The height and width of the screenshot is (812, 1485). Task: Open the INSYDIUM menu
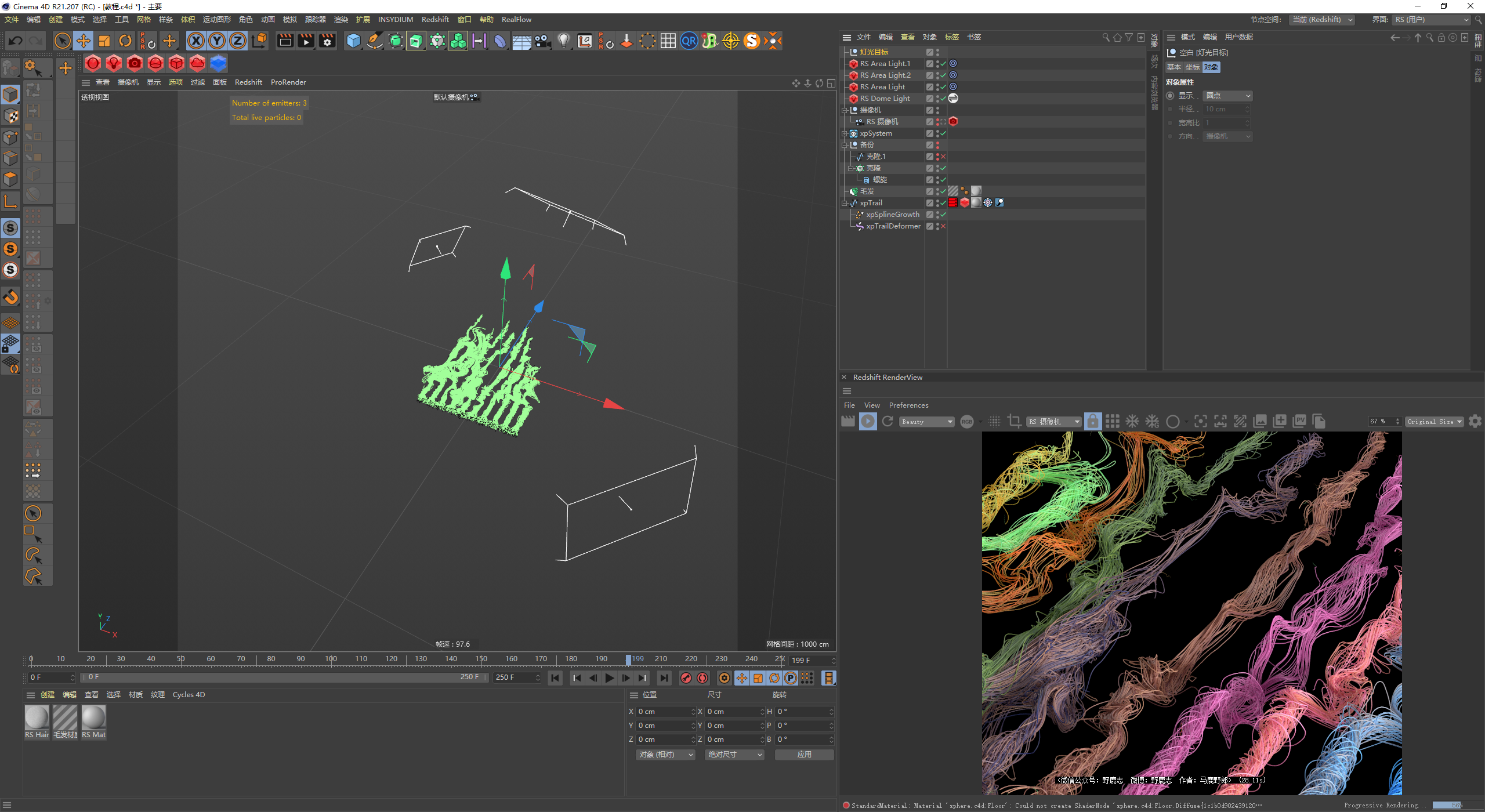pos(395,19)
